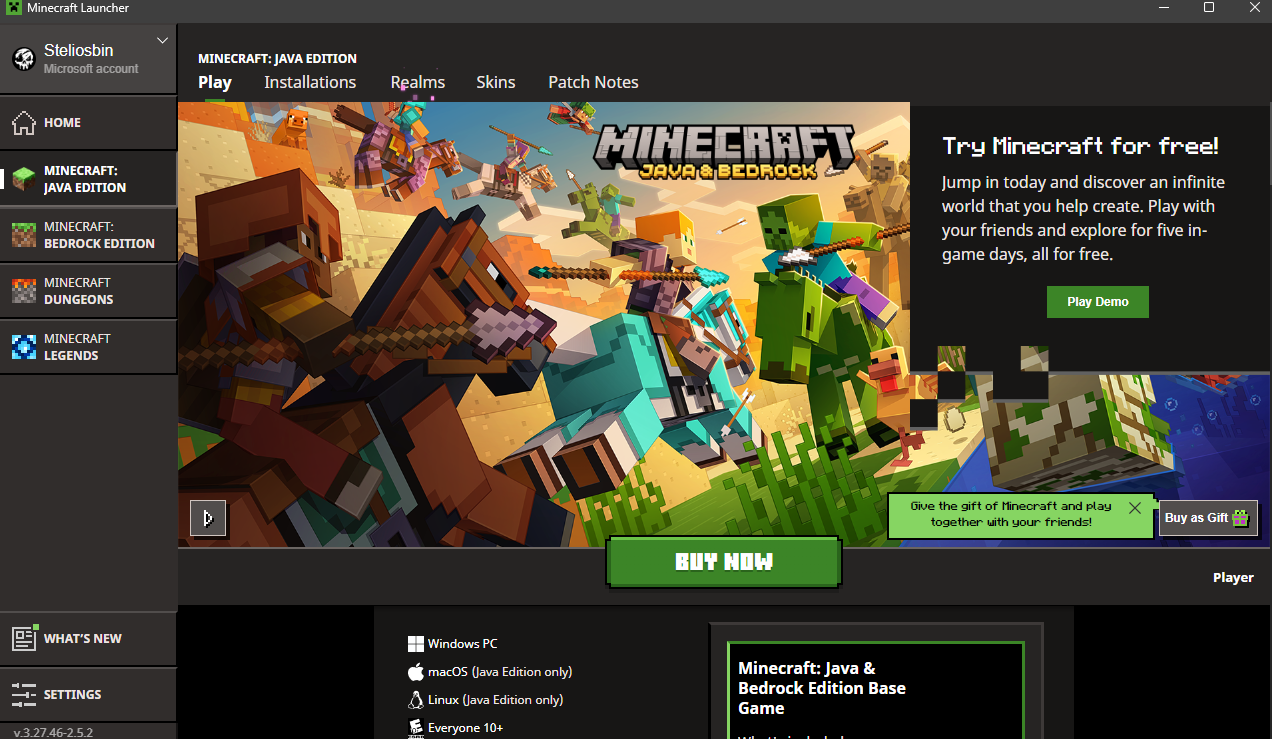Select the Minecraft: Java Edition grass block icon
This screenshot has height=739, width=1272.
(x=23, y=179)
